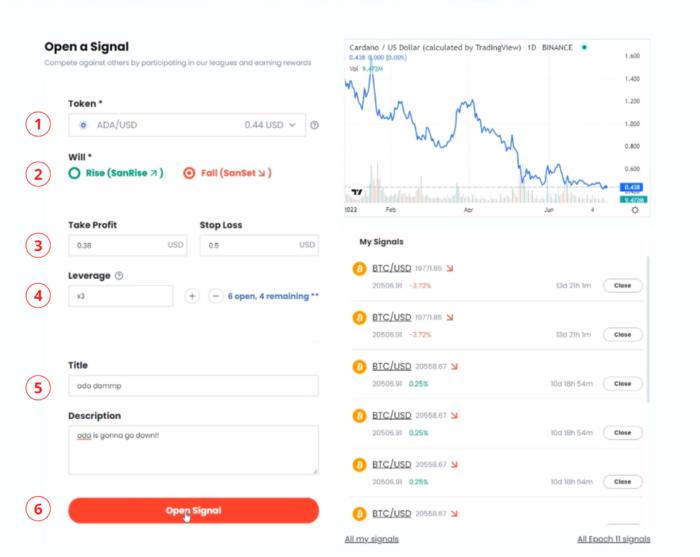The image size is (700, 557).
Task: Expand the ADA/USD token dropdown
Action: tap(292, 125)
